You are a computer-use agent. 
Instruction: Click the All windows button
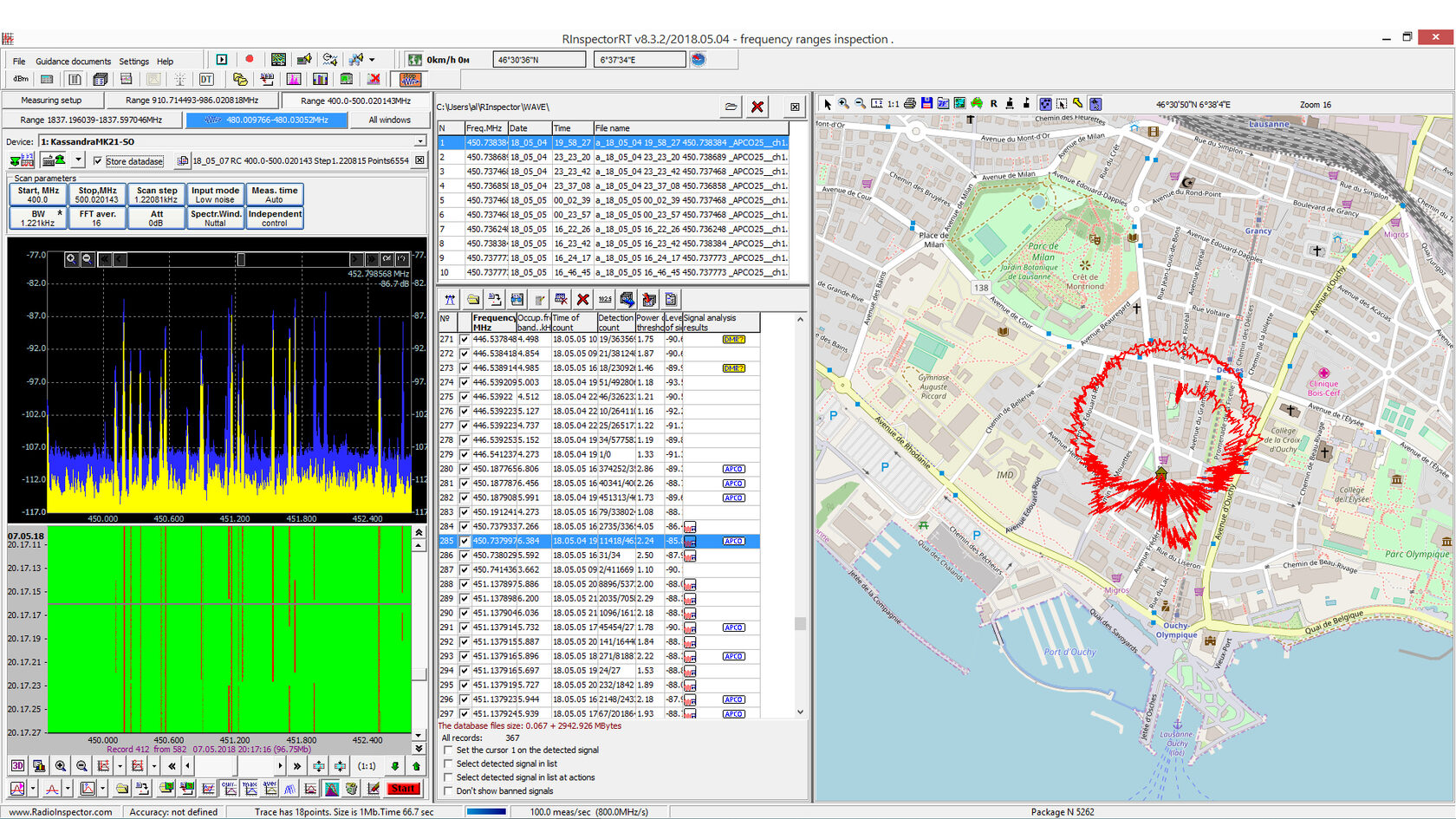click(x=389, y=120)
